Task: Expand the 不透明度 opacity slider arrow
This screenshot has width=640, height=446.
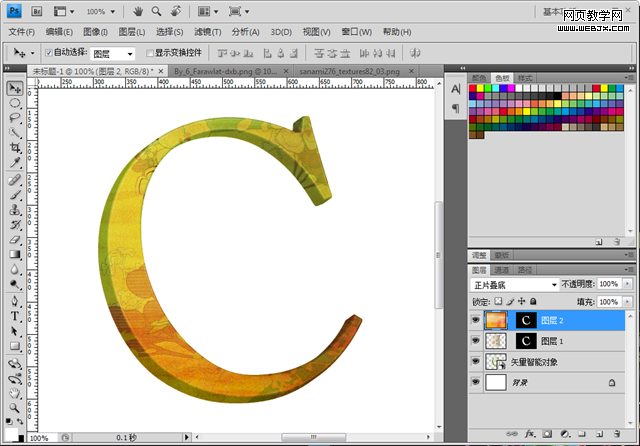Action: [628, 284]
